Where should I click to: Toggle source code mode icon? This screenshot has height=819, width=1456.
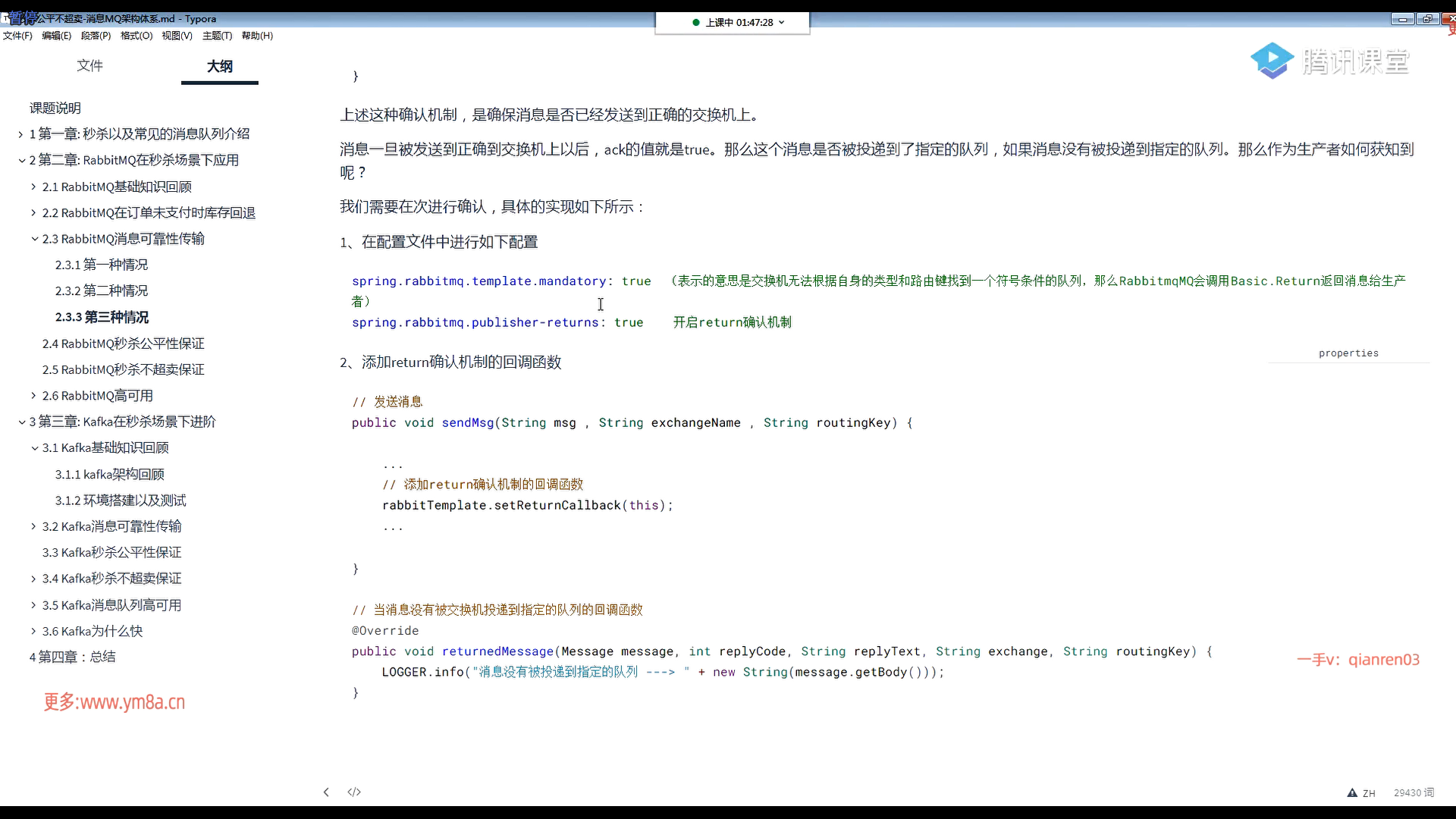[354, 792]
